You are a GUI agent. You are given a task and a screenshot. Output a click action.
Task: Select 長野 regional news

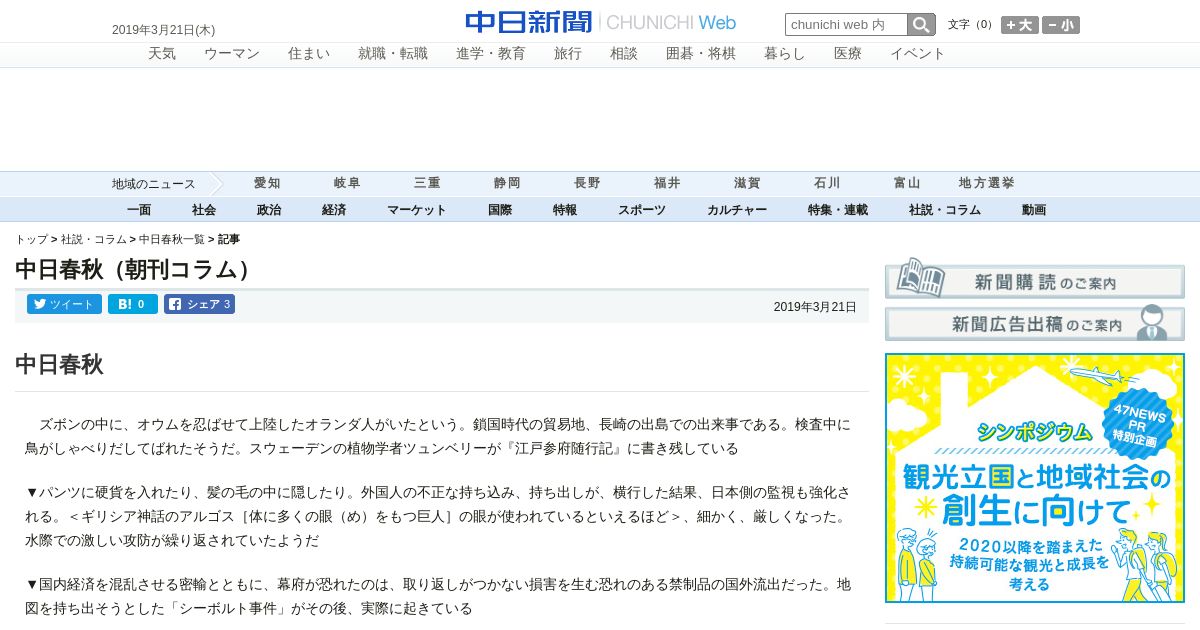click(x=587, y=183)
